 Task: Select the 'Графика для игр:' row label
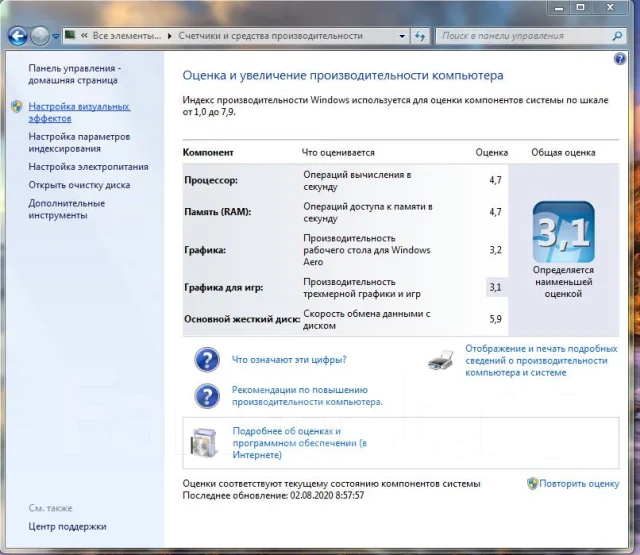tap(224, 287)
